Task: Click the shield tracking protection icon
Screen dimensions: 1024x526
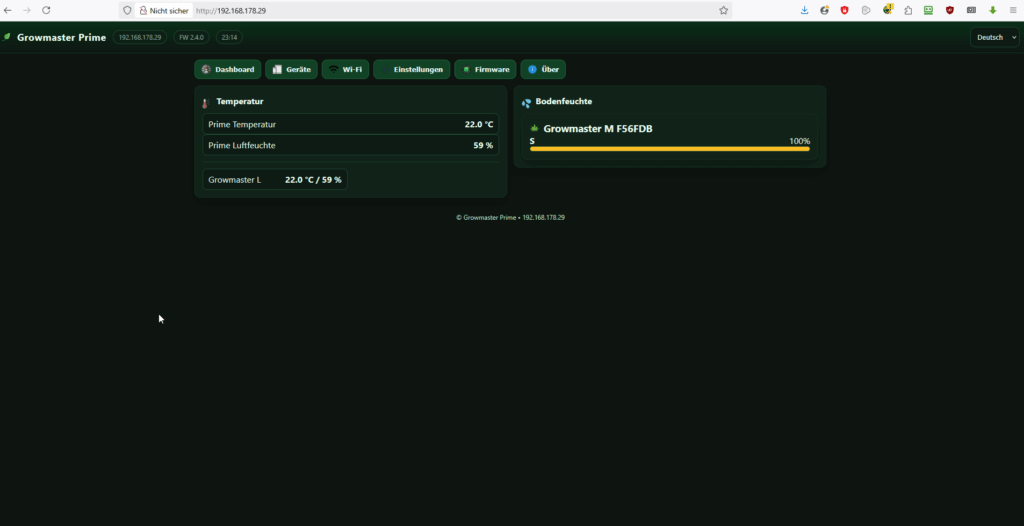Action: 127,10
